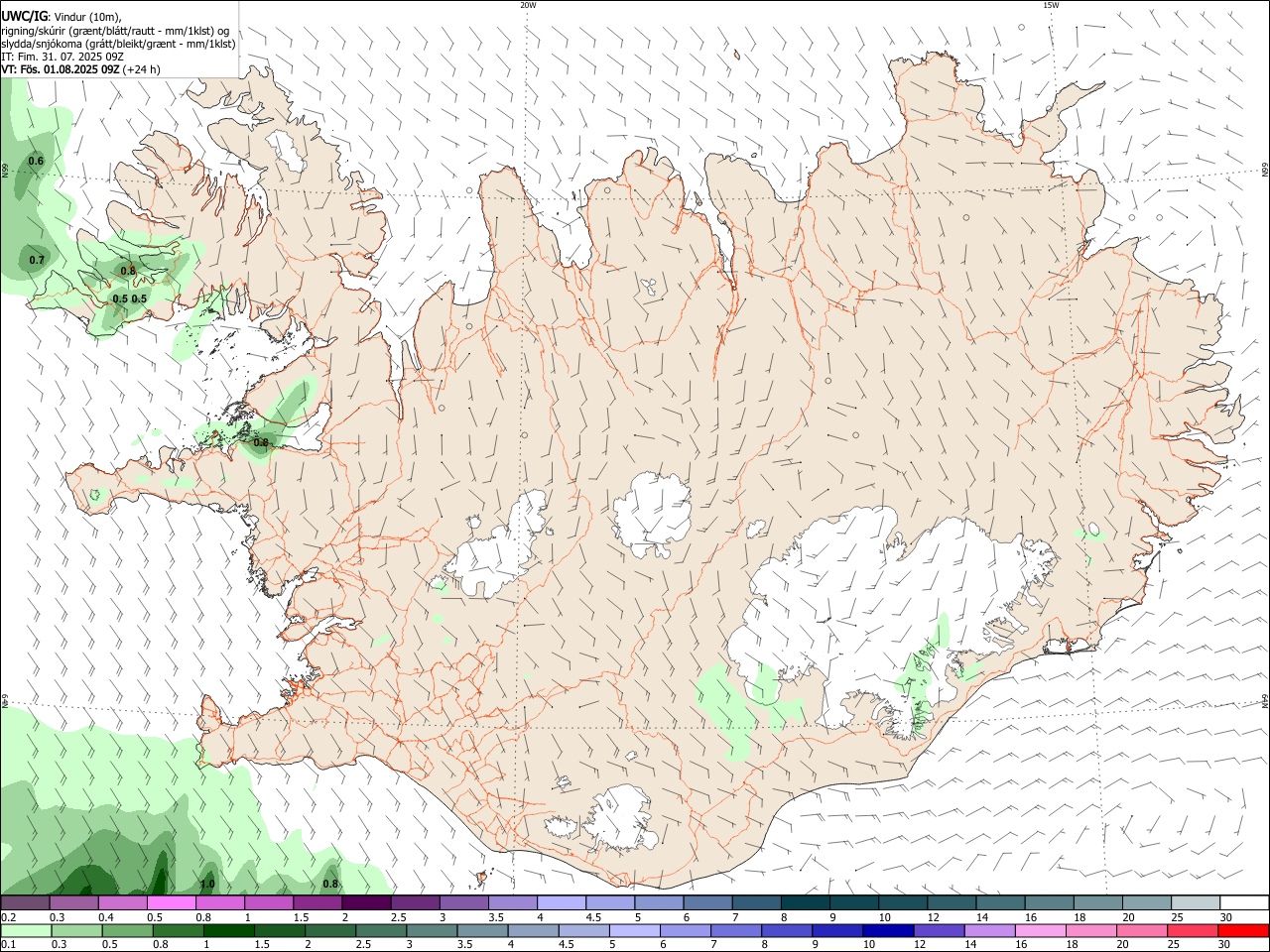Click the '0.5 0.5' precipitation value pair
This screenshot has height=952, width=1270.
(x=129, y=298)
